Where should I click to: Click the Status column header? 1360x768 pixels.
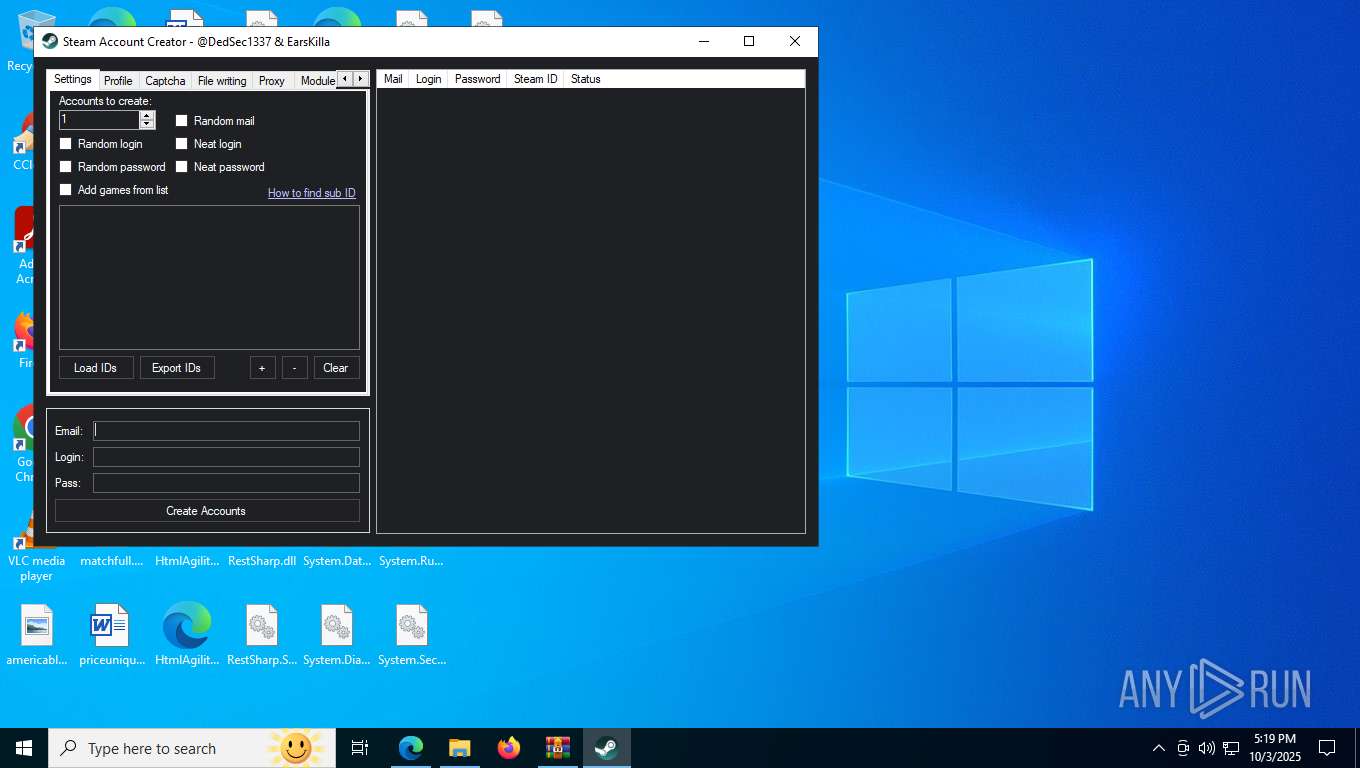point(585,79)
